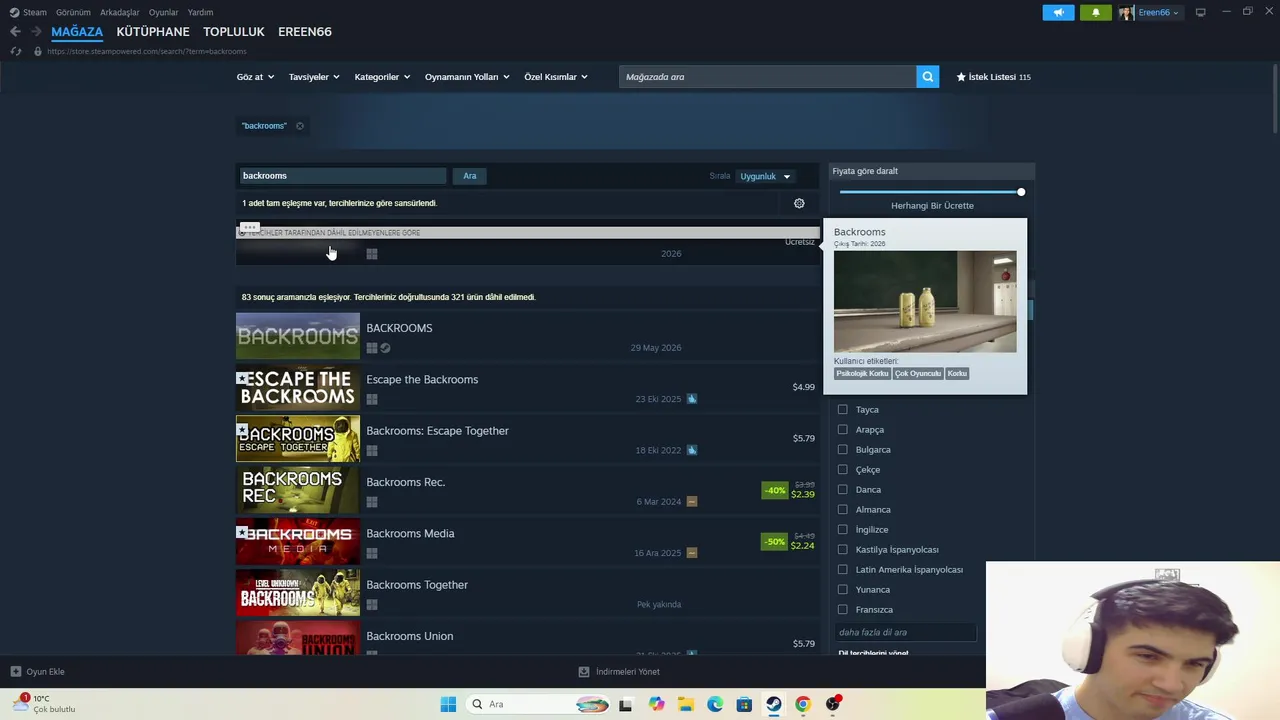The image size is (1280, 720).
Task: Check the Arapça language box
Action: click(x=842, y=430)
